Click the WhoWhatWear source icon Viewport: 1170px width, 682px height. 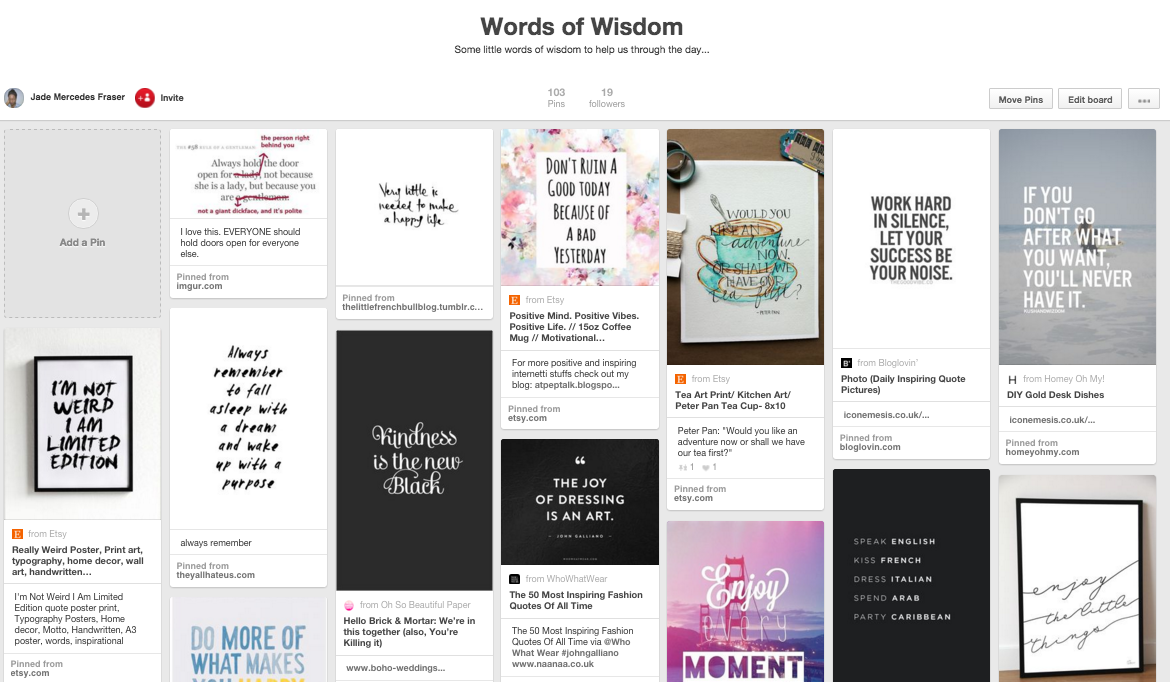[514, 579]
